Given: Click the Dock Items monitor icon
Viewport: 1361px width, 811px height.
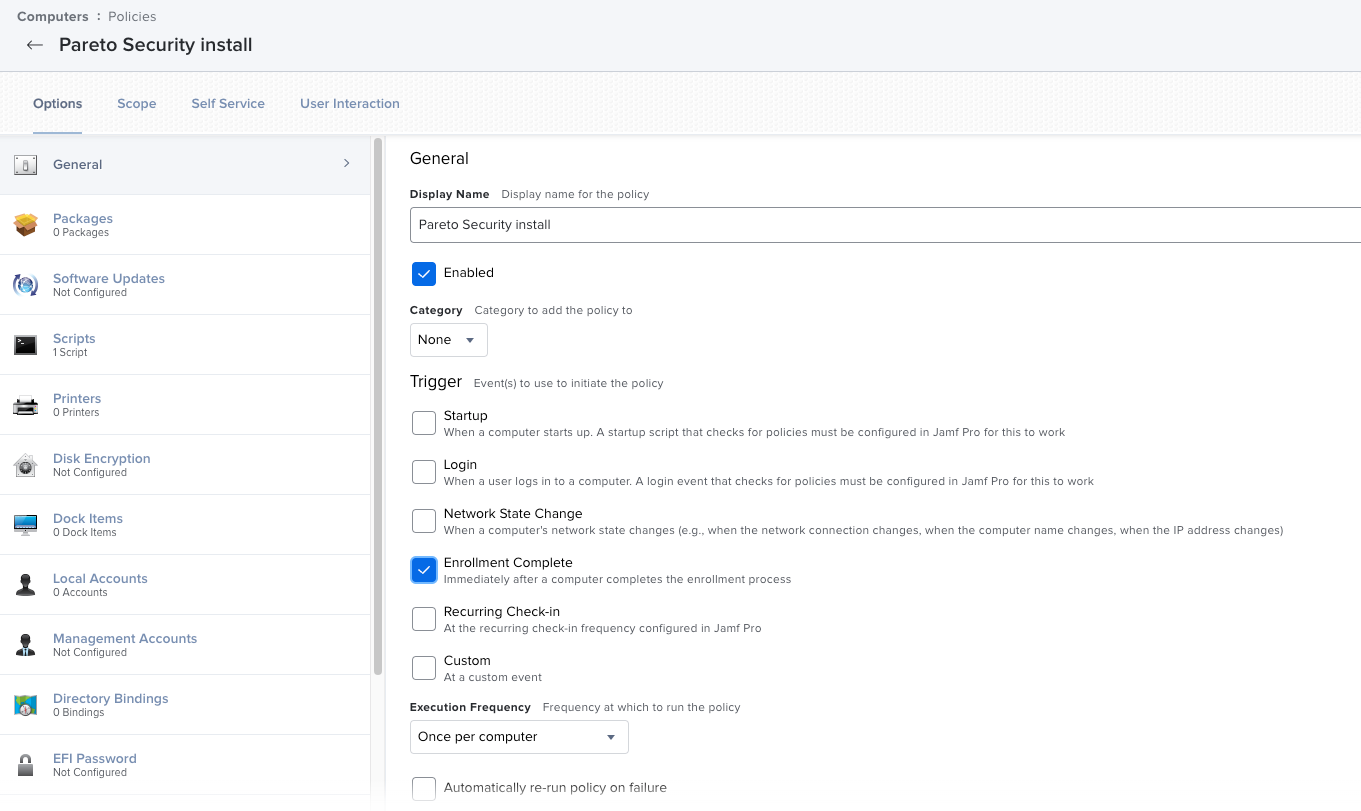Looking at the screenshot, I should point(26,525).
